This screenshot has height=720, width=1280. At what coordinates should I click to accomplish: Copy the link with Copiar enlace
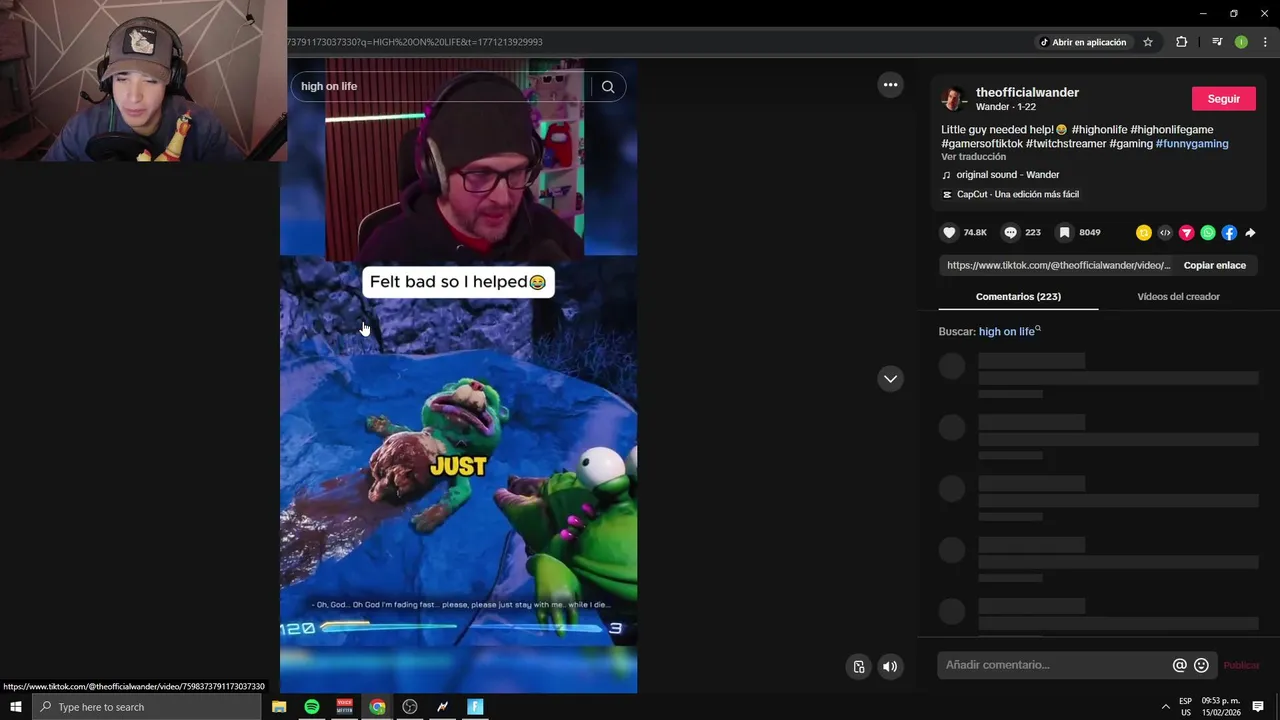(1215, 265)
